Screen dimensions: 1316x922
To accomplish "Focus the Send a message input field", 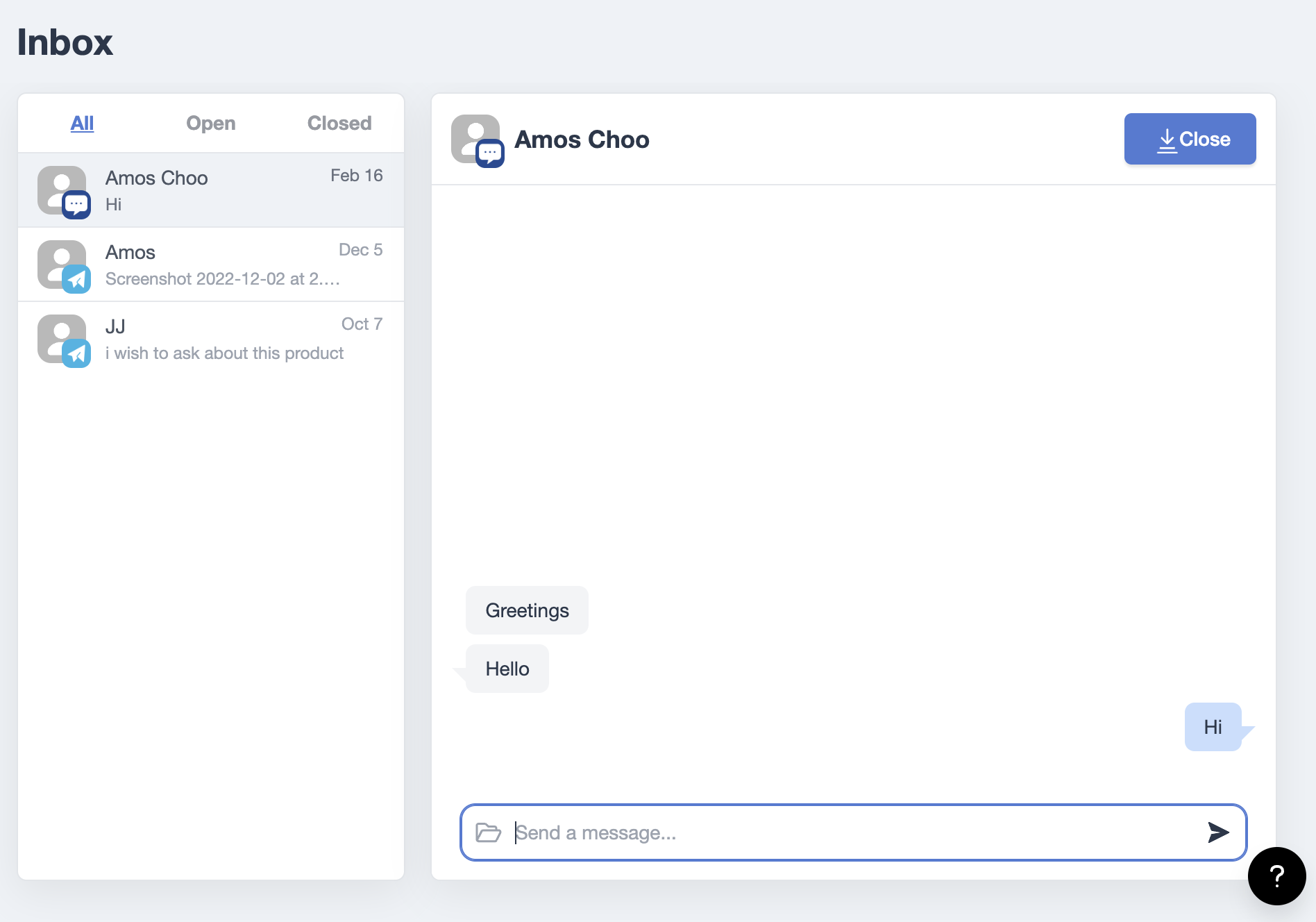I will tap(854, 832).
